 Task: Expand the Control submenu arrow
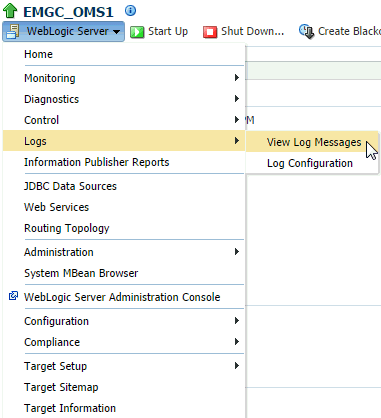click(x=237, y=120)
